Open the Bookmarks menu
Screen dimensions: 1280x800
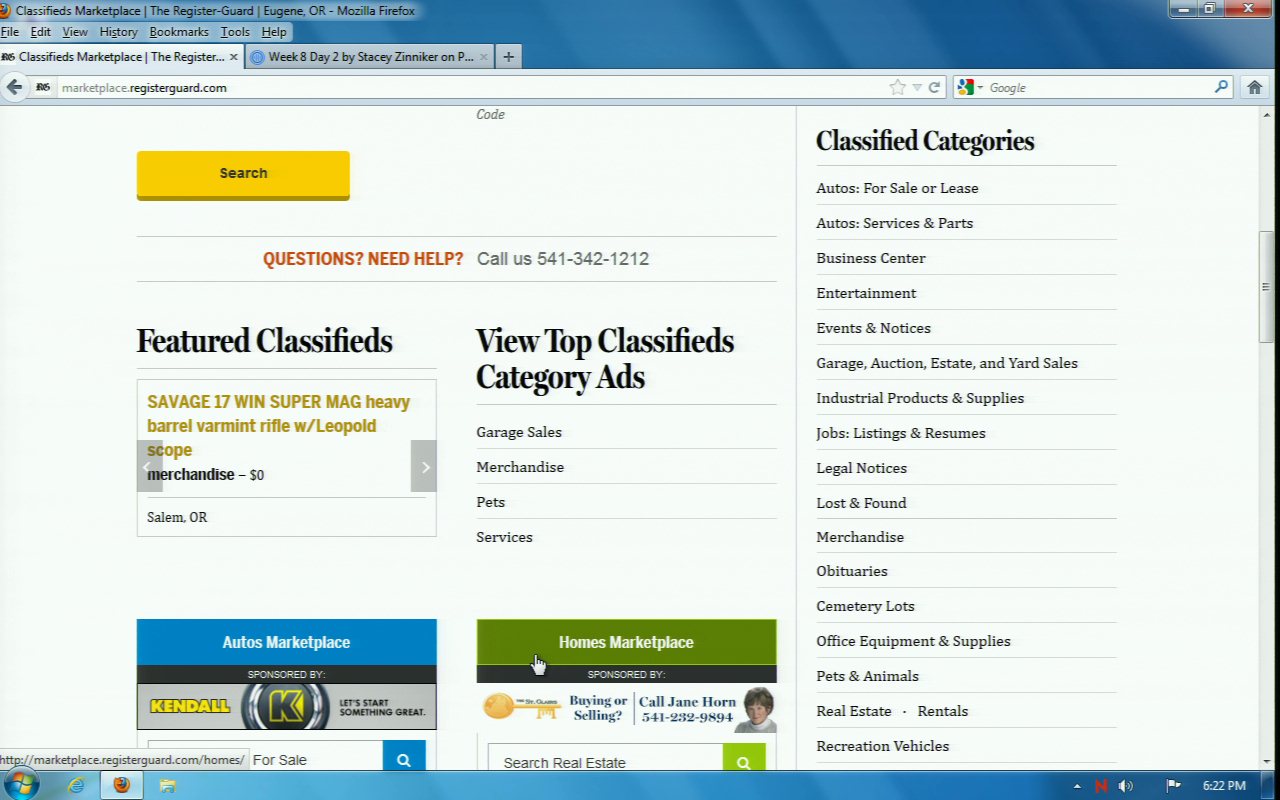point(179,32)
